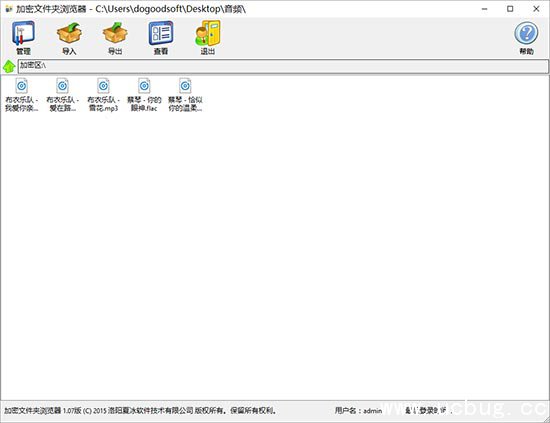Go up one folder with green arrow
The height and width of the screenshot is (423, 550).
click(9, 66)
